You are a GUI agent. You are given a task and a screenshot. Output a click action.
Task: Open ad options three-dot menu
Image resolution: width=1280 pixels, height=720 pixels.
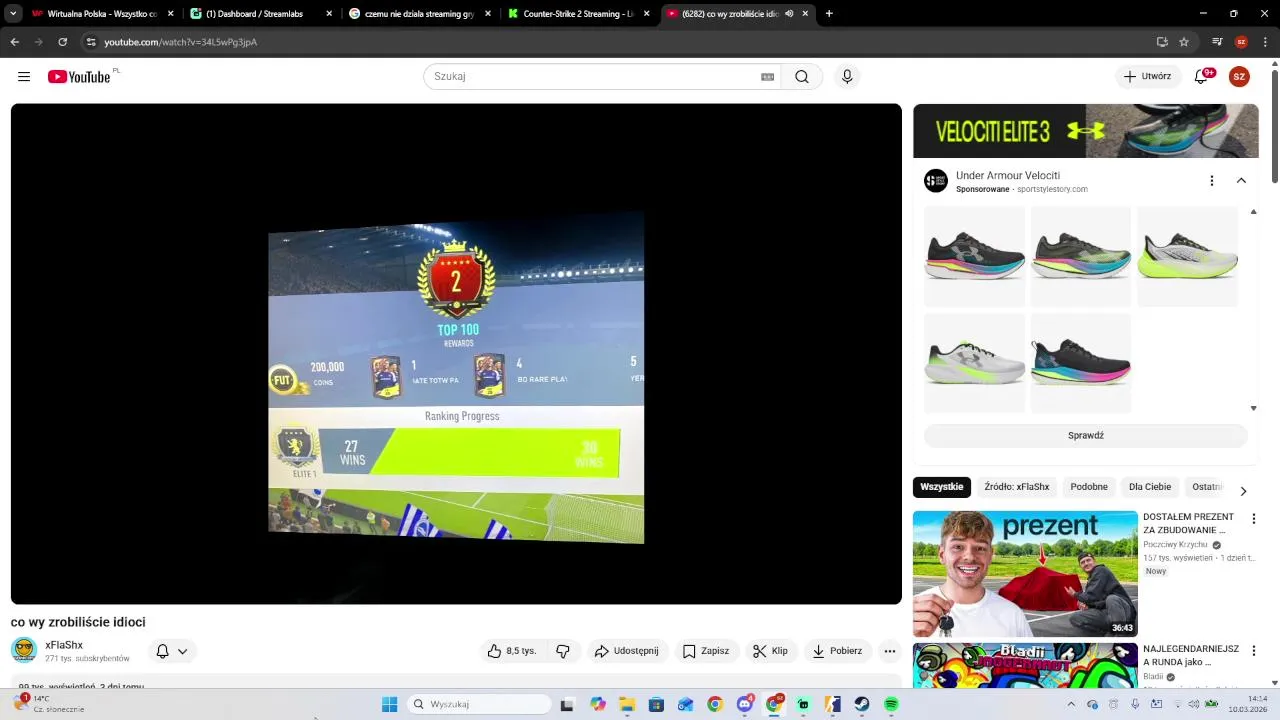pyautogui.click(x=1211, y=181)
